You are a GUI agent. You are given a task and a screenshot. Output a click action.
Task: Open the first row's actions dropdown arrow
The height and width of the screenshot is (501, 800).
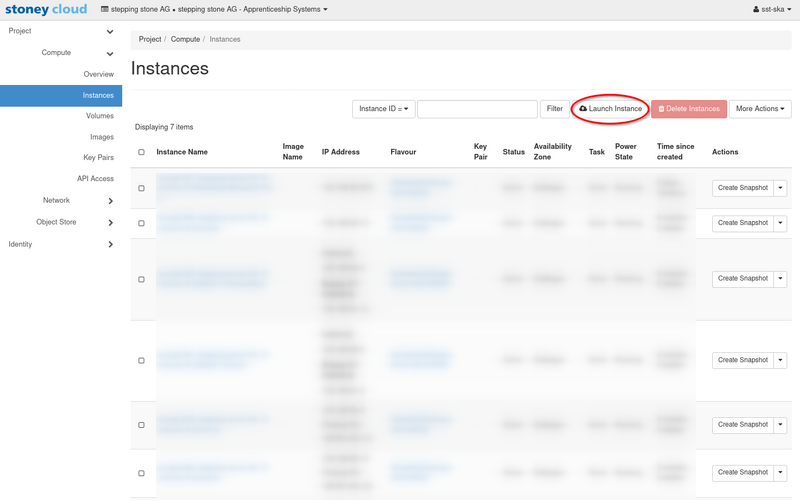coord(781,188)
